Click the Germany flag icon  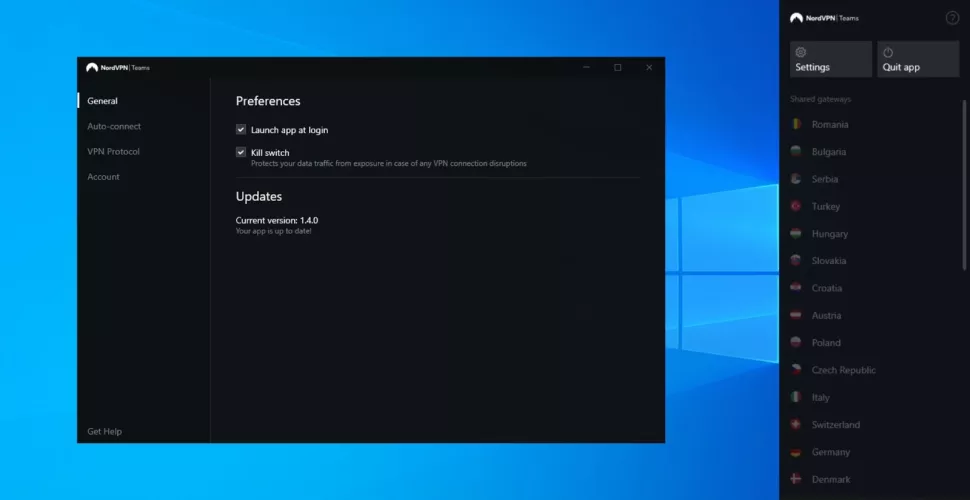[796, 452]
